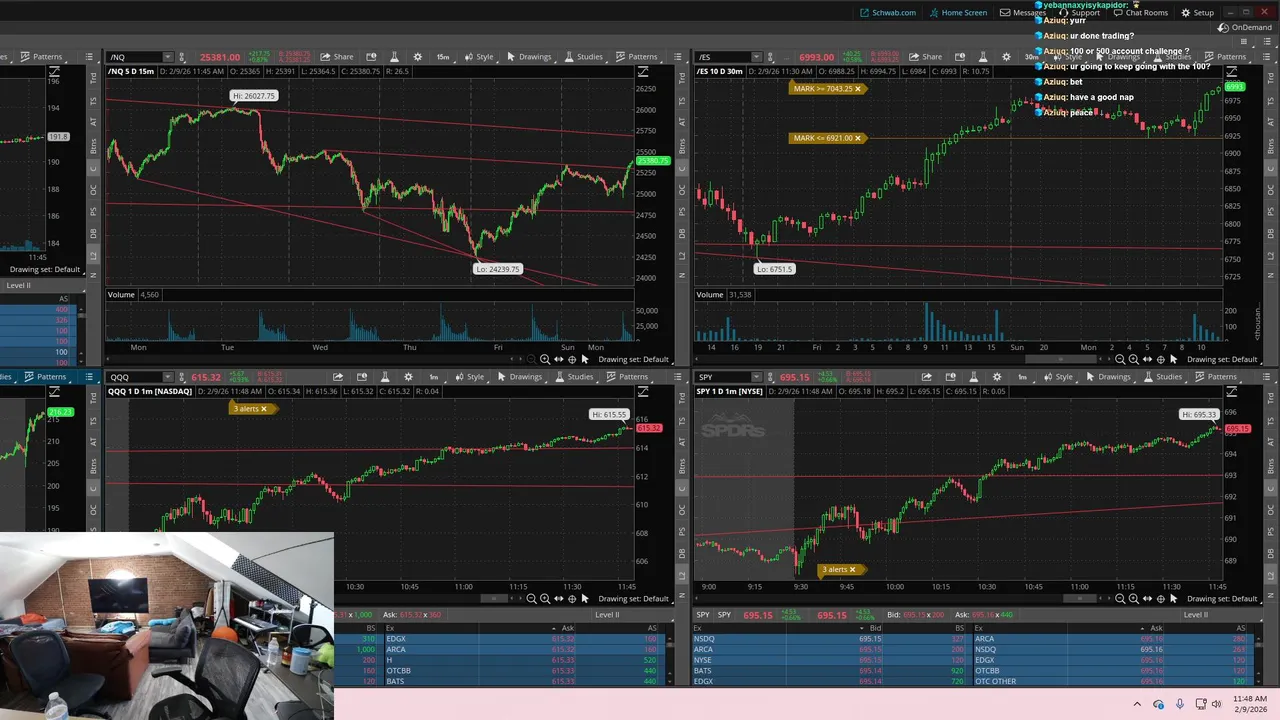Image resolution: width=1280 pixels, height=720 pixels.
Task: Open the Drawings menu in QQQ chart
Action: [519, 377]
